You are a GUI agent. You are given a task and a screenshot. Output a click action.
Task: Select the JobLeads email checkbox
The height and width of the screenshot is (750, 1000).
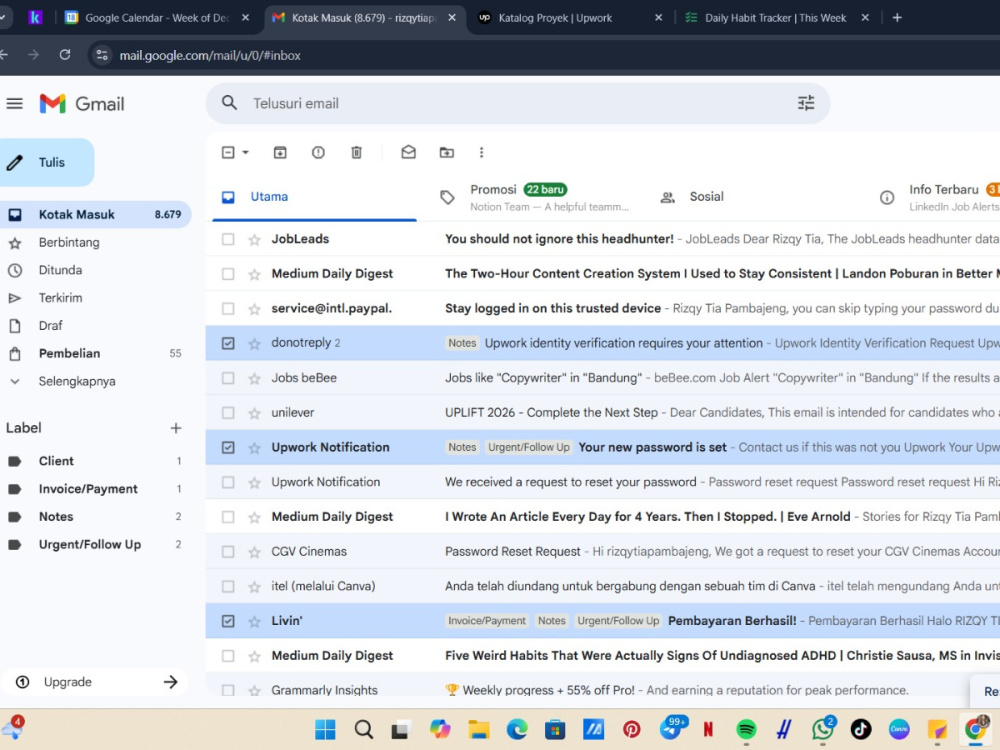click(x=228, y=239)
